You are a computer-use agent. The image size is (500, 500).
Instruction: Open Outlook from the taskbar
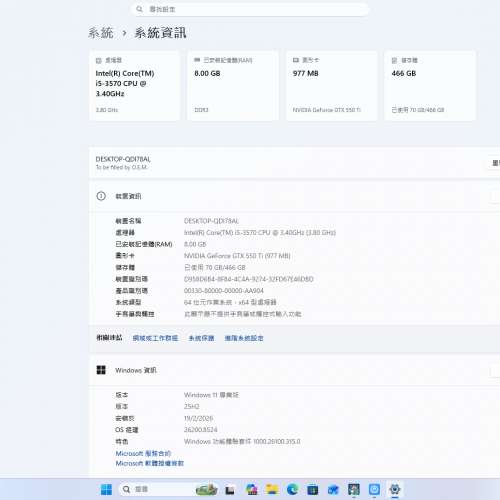(x=333, y=490)
